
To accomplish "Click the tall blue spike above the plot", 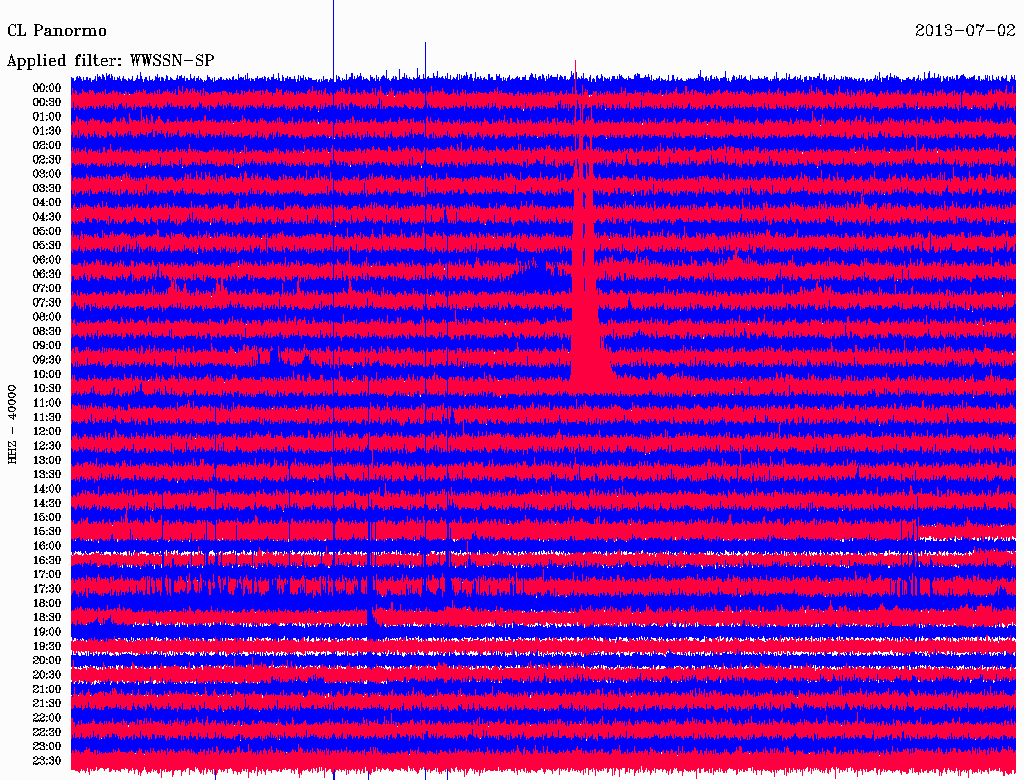I will (334, 39).
